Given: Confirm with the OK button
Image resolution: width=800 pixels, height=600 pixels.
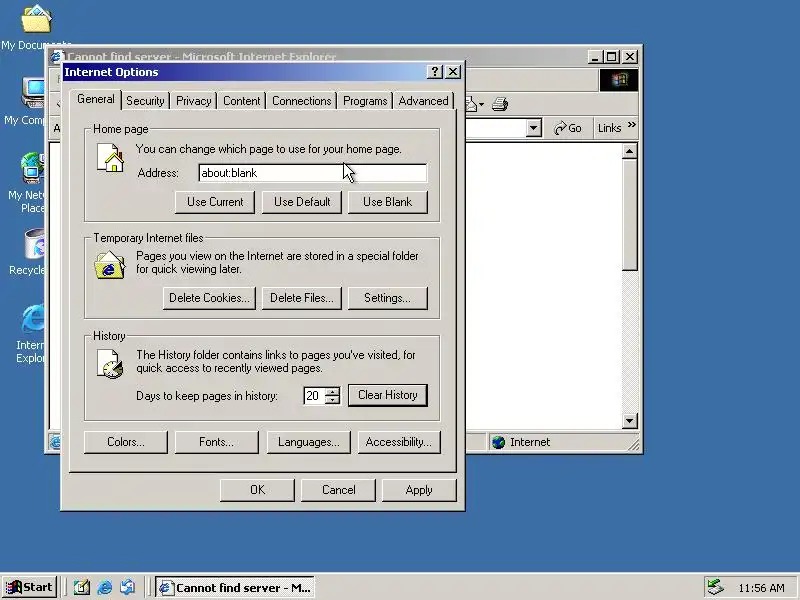Looking at the screenshot, I should pyautogui.click(x=257, y=490).
